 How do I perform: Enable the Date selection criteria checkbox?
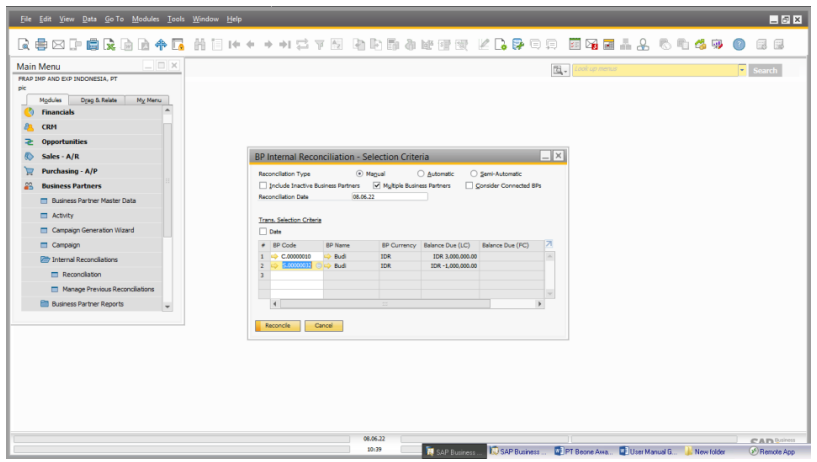pos(263,231)
